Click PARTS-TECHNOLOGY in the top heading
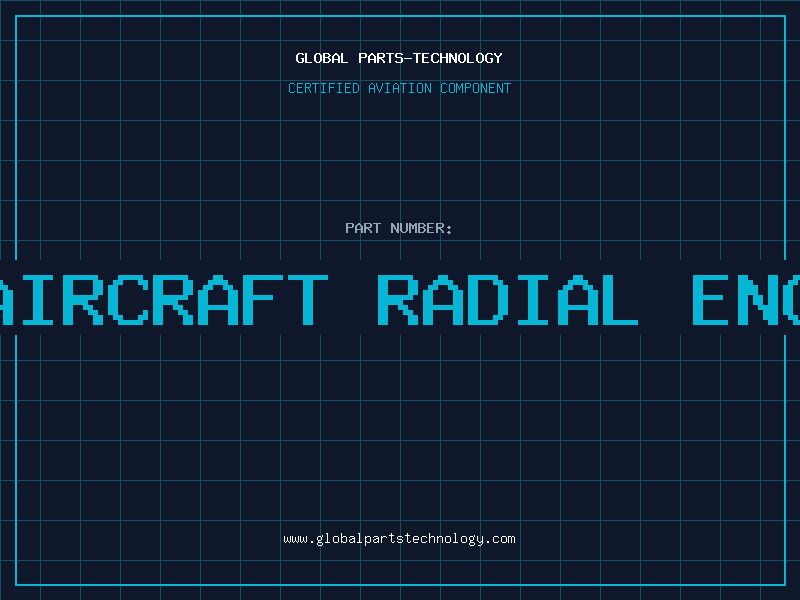The height and width of the screenshot is (600, 800). pos(430,58)
